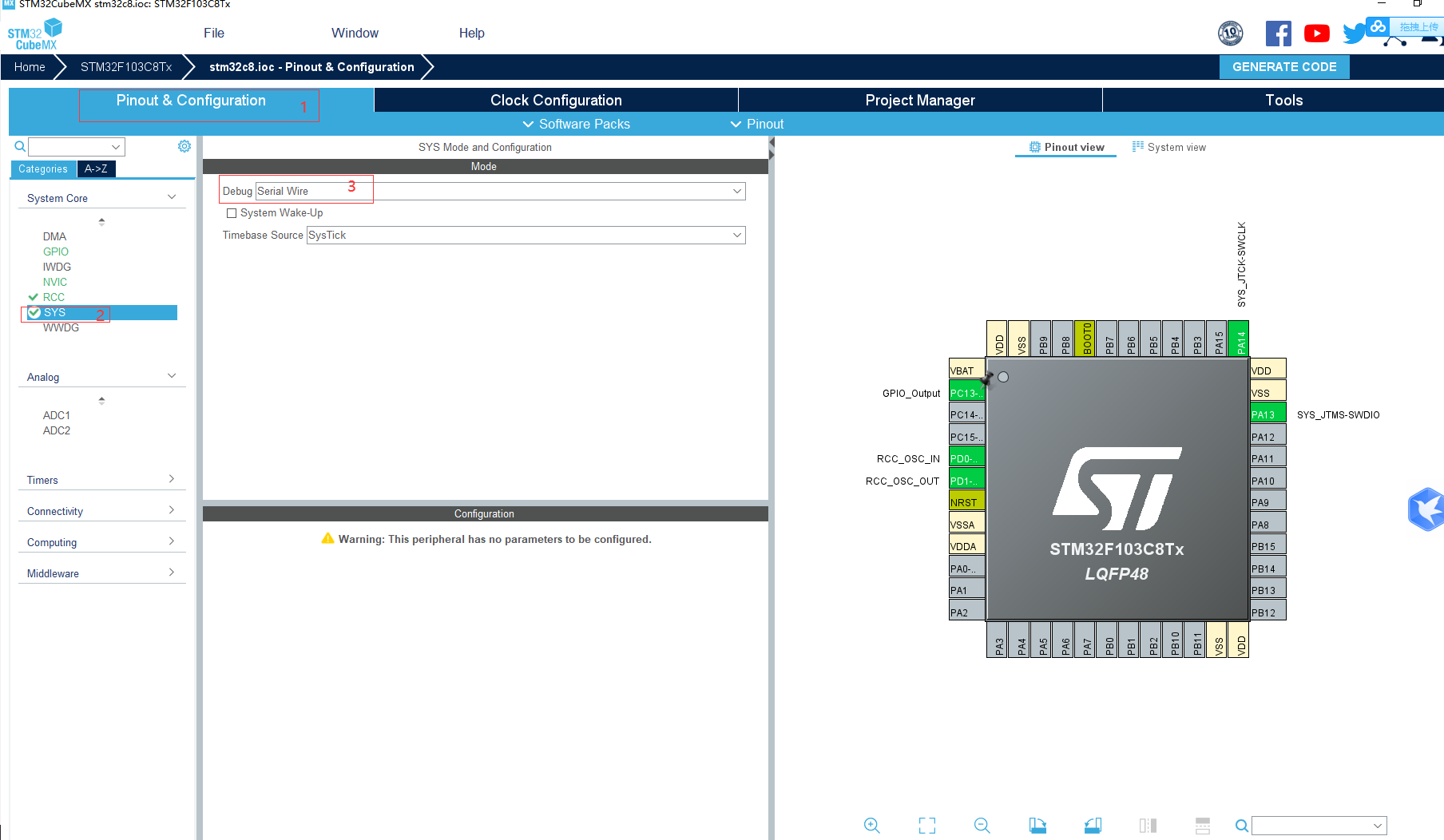This screenshot has height=840, width=1444.
Task: Open the Debug mode dropdown
Action: tap(500, 191)
